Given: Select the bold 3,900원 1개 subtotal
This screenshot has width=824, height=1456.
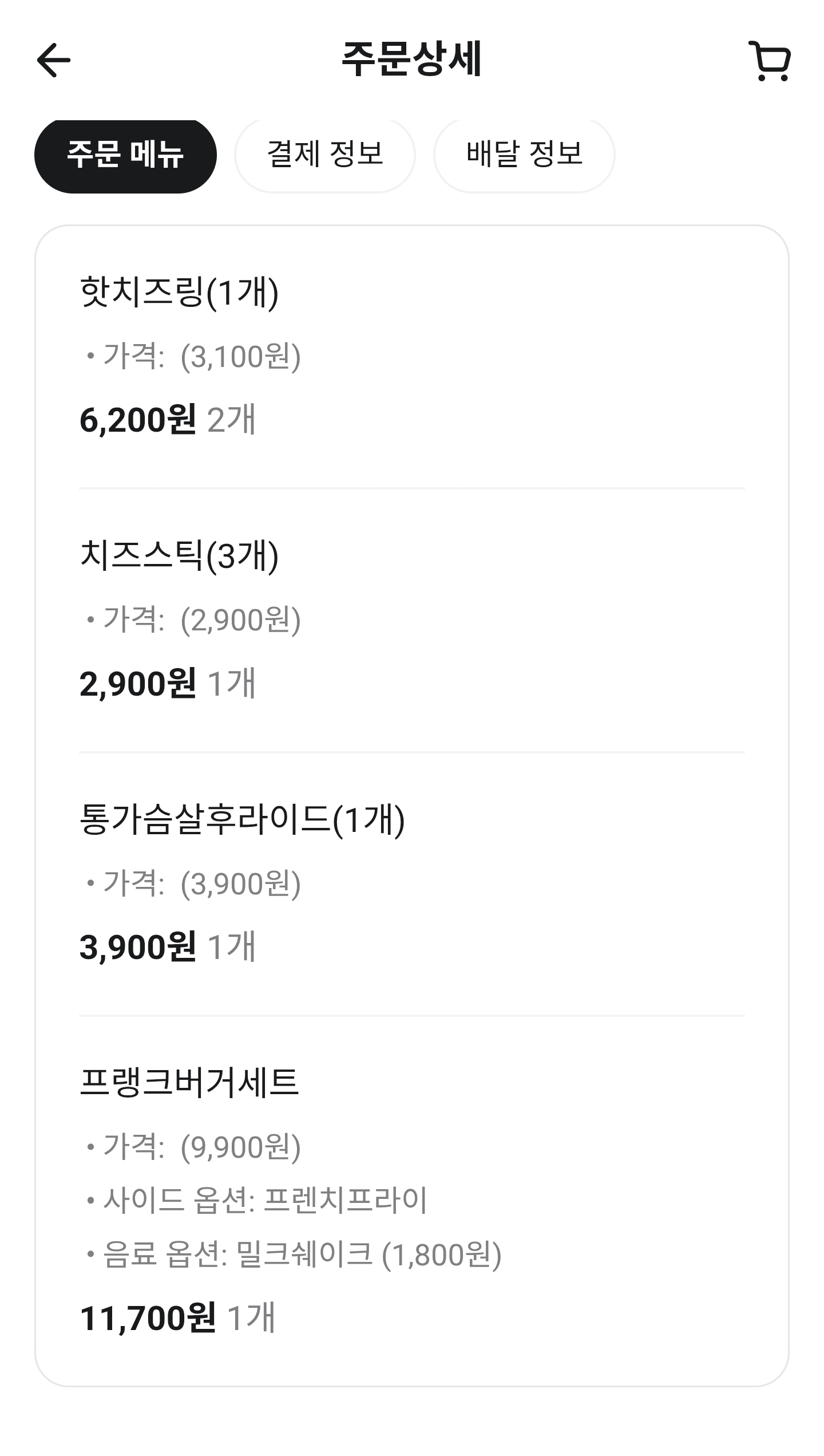Looking at the screenshot, I should (167, 946).
